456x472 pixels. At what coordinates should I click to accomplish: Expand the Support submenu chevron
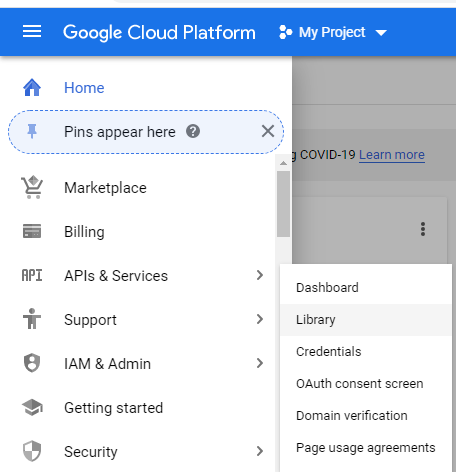pyautogui.click(x=260, y=319)
